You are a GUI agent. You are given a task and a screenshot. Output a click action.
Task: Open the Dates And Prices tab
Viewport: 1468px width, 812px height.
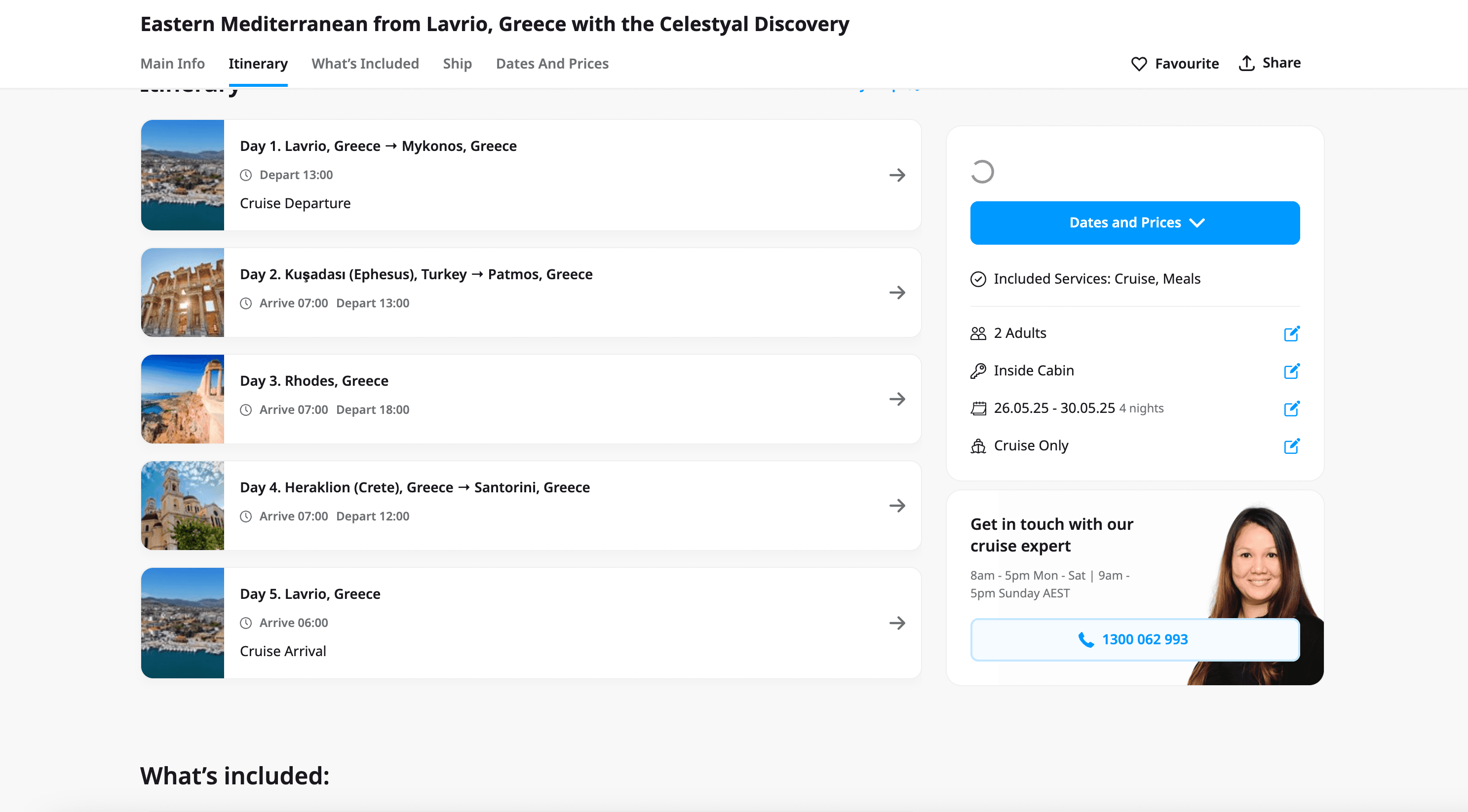point(552,64)
